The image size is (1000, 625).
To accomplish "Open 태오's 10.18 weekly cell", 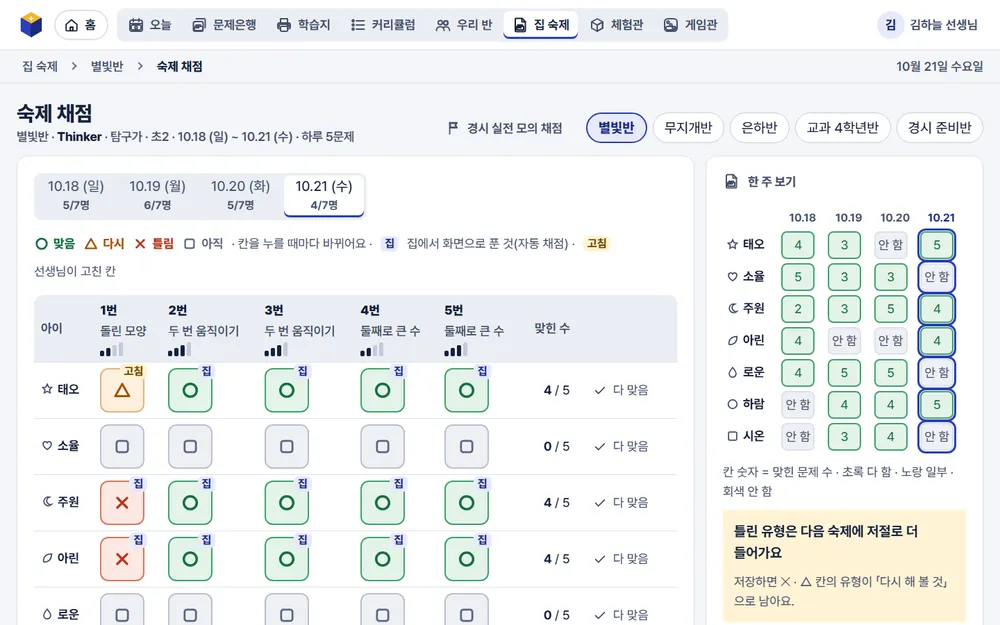I will 798,245.
